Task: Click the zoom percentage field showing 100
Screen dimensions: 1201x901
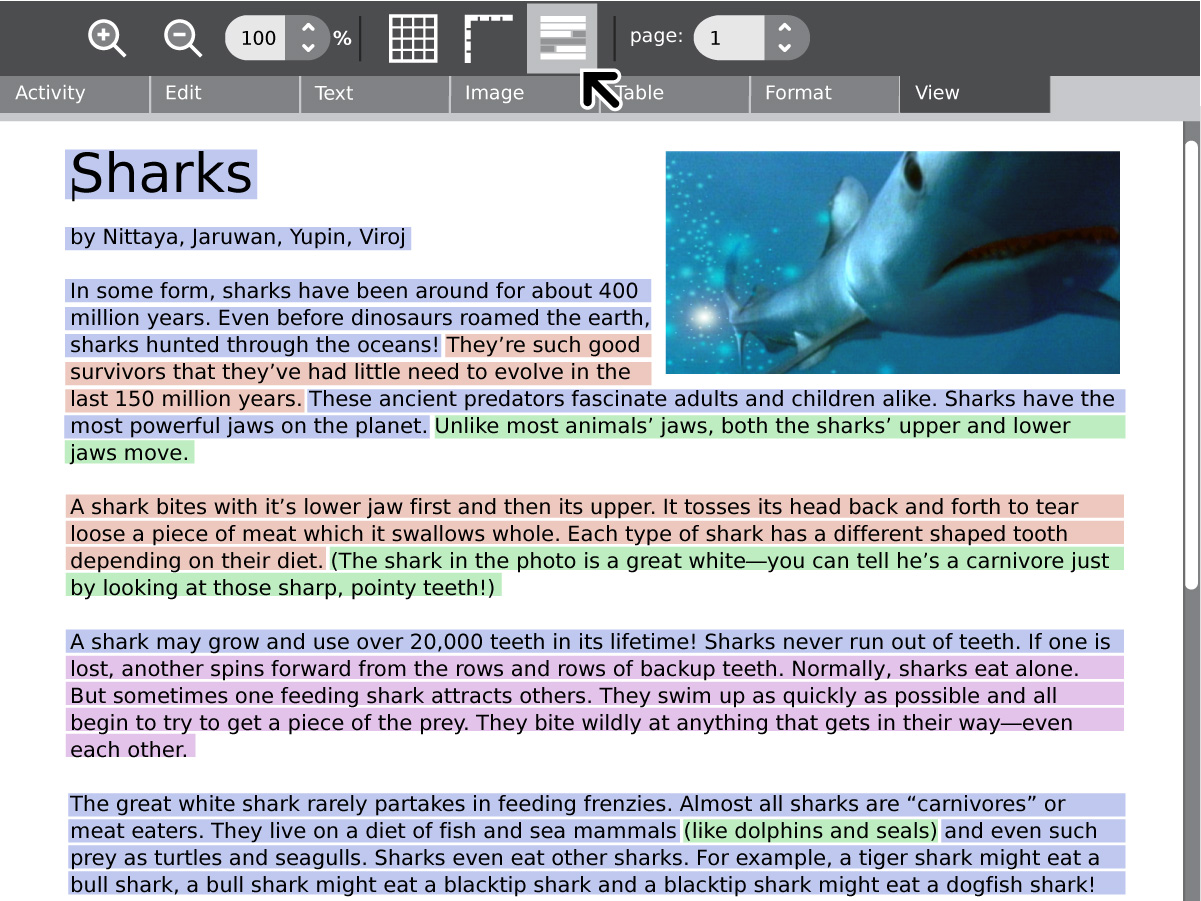Action: pyautogui.click(x=258, y=38)
